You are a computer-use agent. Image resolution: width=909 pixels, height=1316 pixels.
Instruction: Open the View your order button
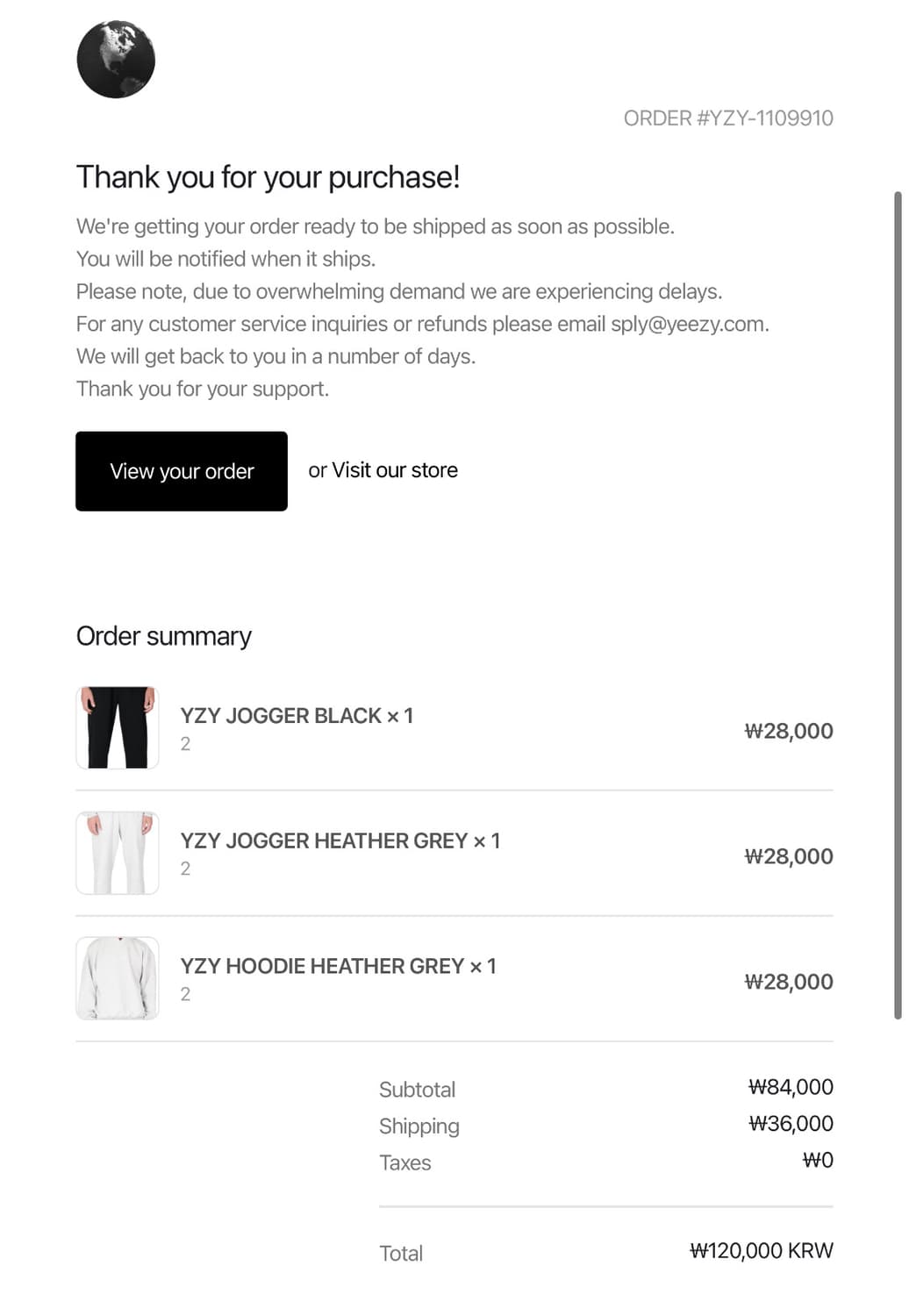(x=182, y=471)
